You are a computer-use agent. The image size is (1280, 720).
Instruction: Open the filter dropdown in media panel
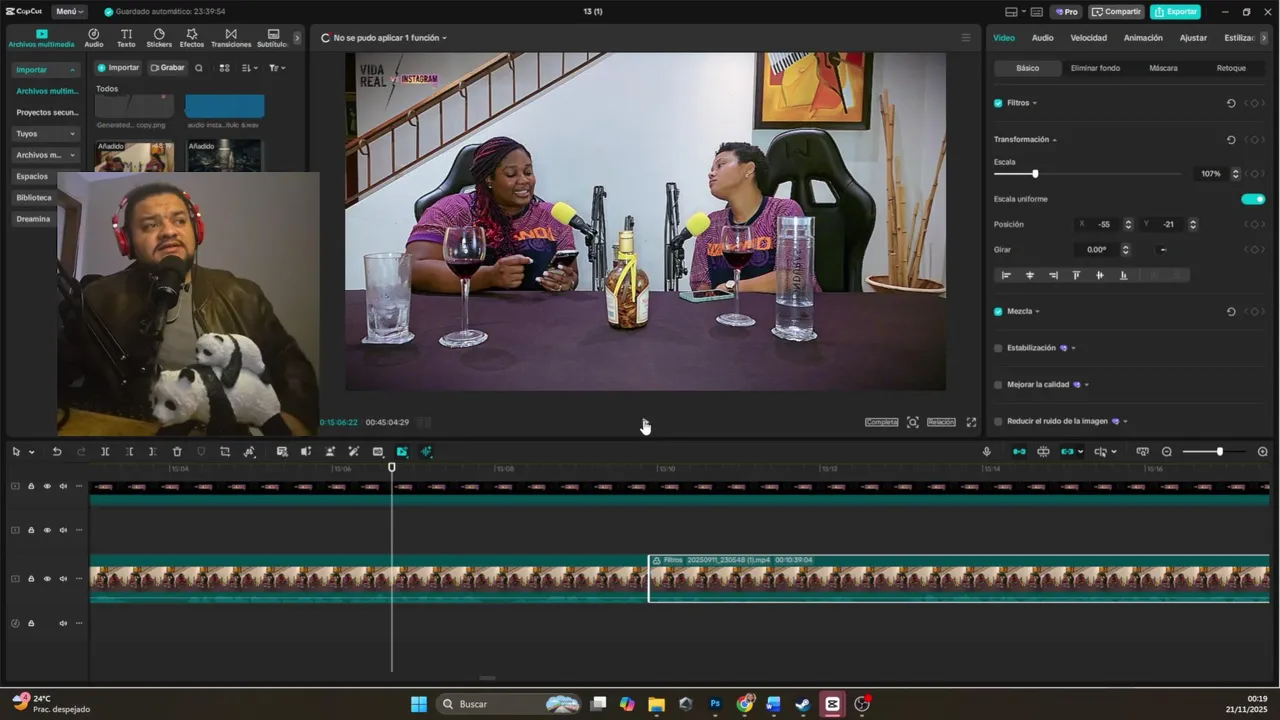[277, 68]
